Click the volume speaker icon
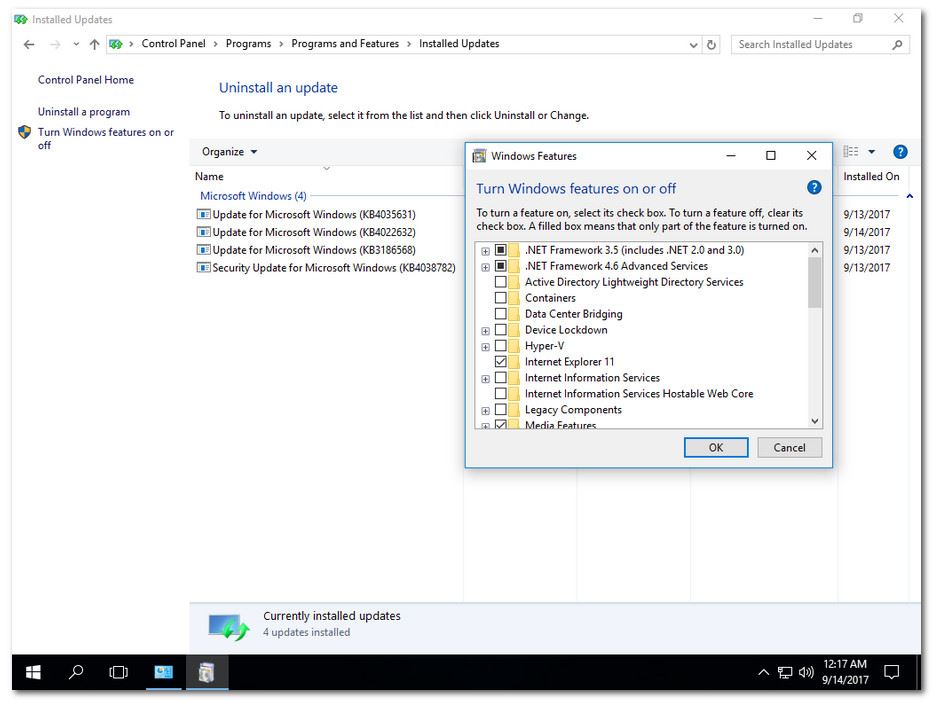This screenshot has height=701, width=935. 806,673
